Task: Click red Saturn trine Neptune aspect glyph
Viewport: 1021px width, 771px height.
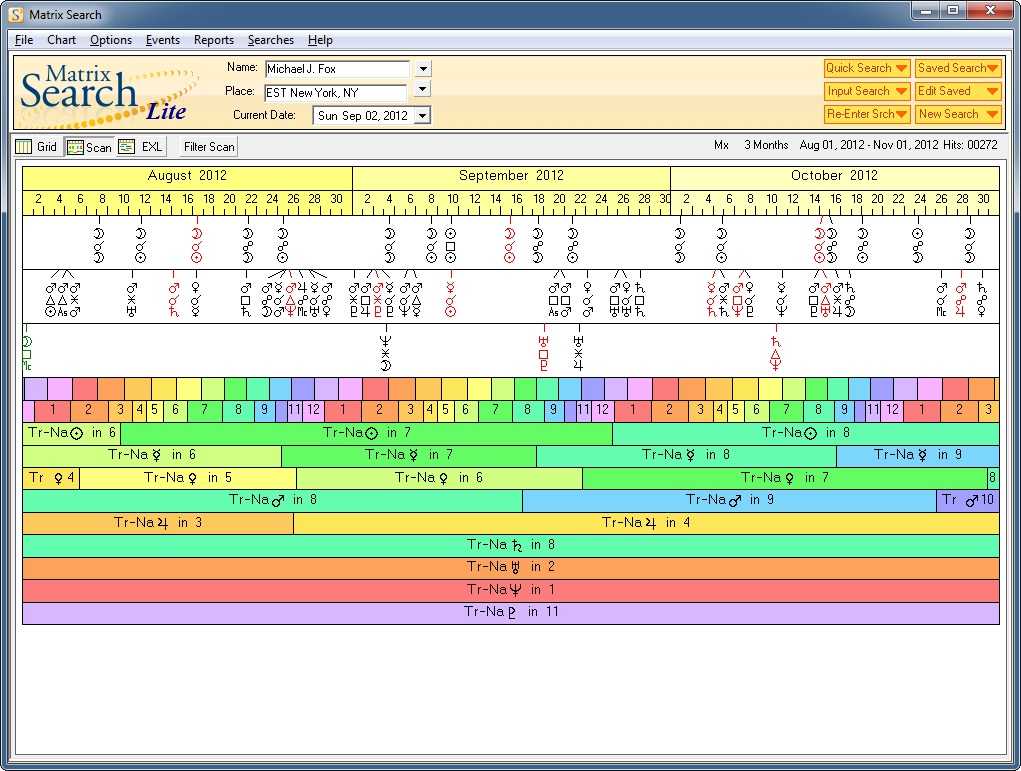Action: pyautogui.click(x=776, y=353)
